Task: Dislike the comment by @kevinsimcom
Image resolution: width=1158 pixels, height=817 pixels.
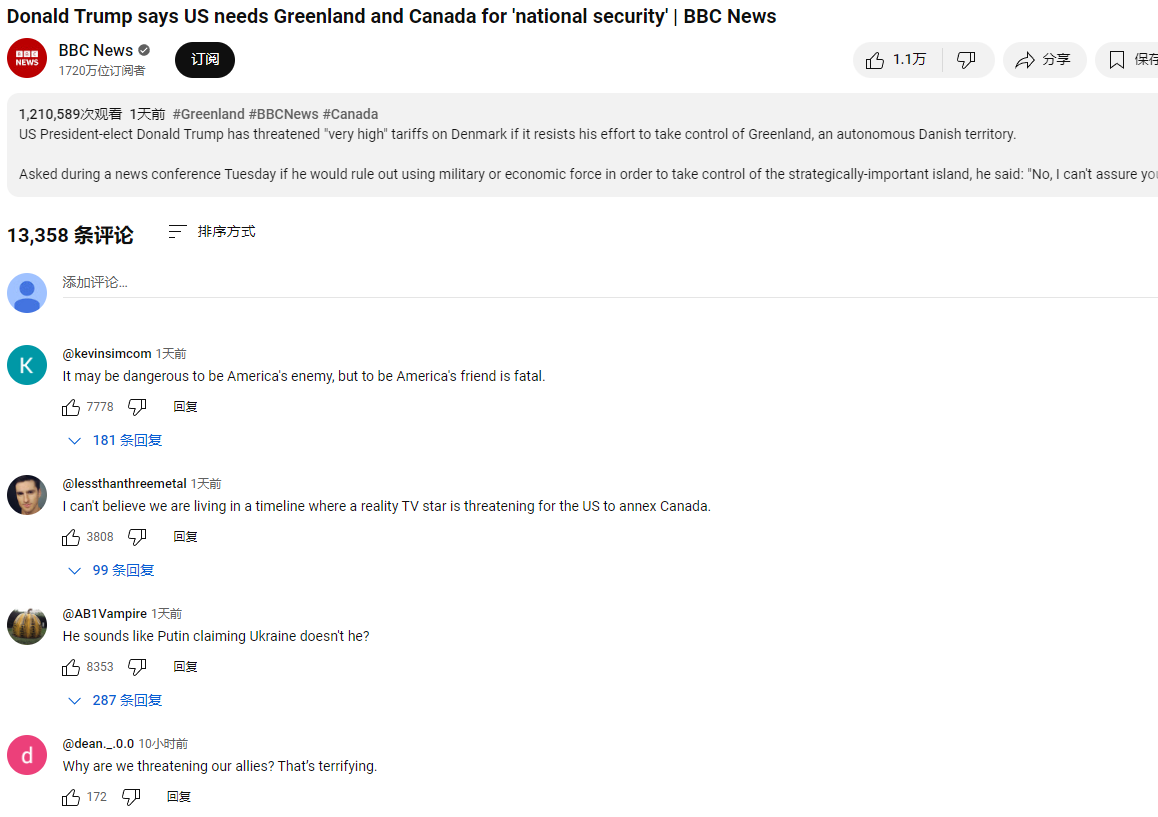Action: (x=137, y=407)
